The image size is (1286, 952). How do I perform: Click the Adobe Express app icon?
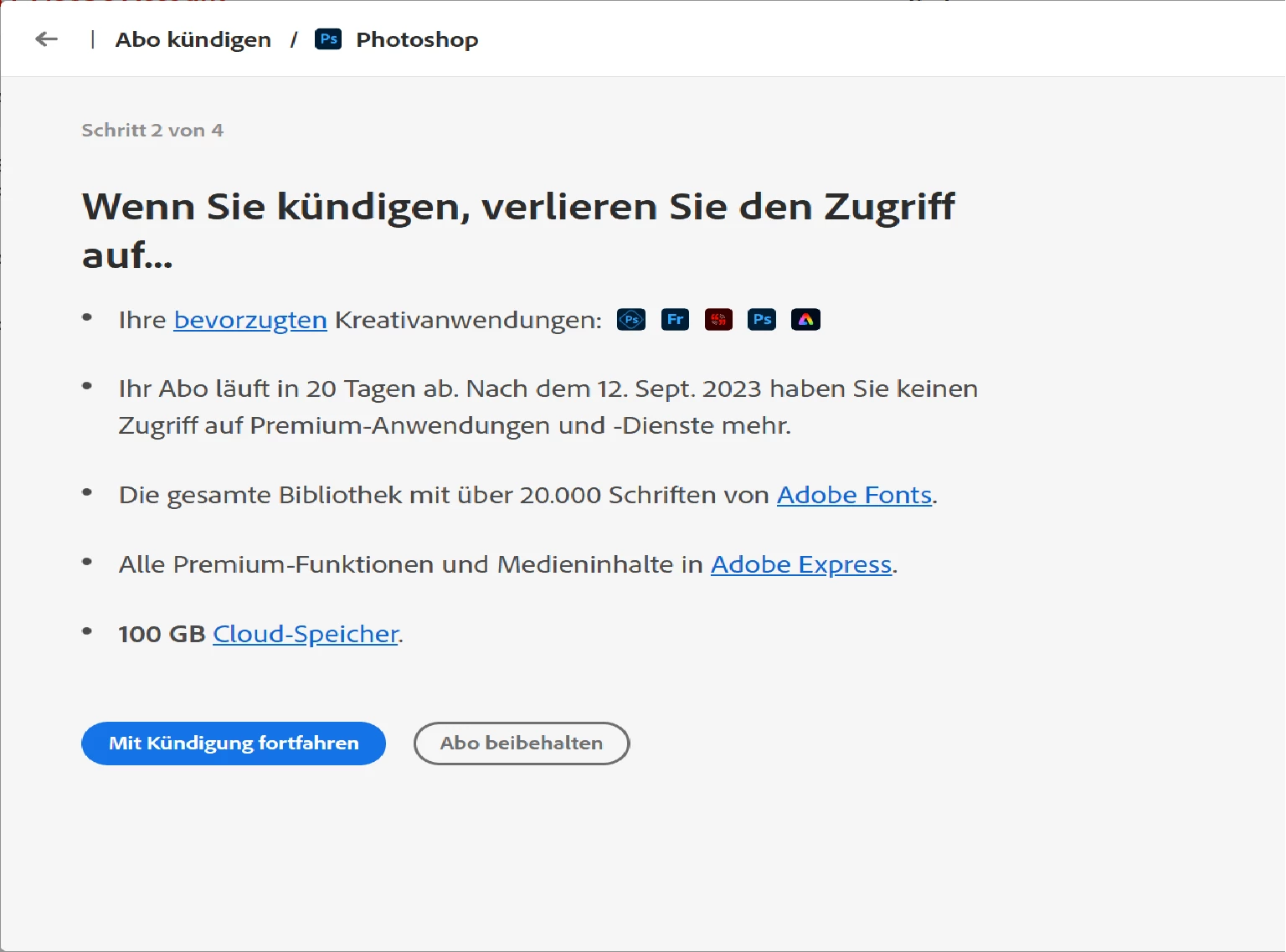pos(805,320)
